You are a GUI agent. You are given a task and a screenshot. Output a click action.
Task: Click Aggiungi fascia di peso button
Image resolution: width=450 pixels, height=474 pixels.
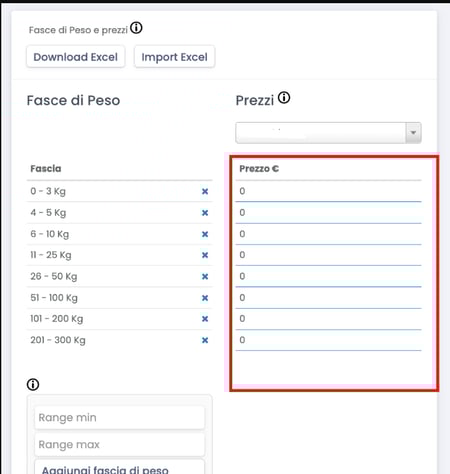[119, 468]
